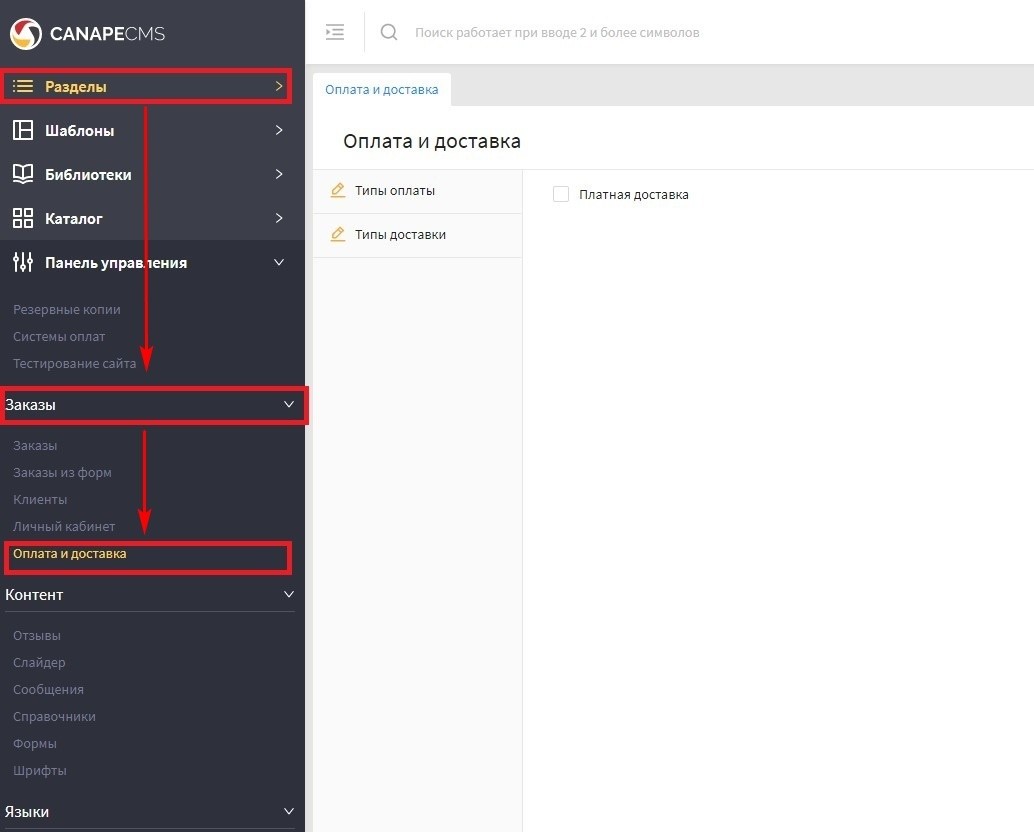Click the Панель управления sliders icon
Image resolution: width=1034 pixels, height=832 pixels.
(x=23, y=262)
